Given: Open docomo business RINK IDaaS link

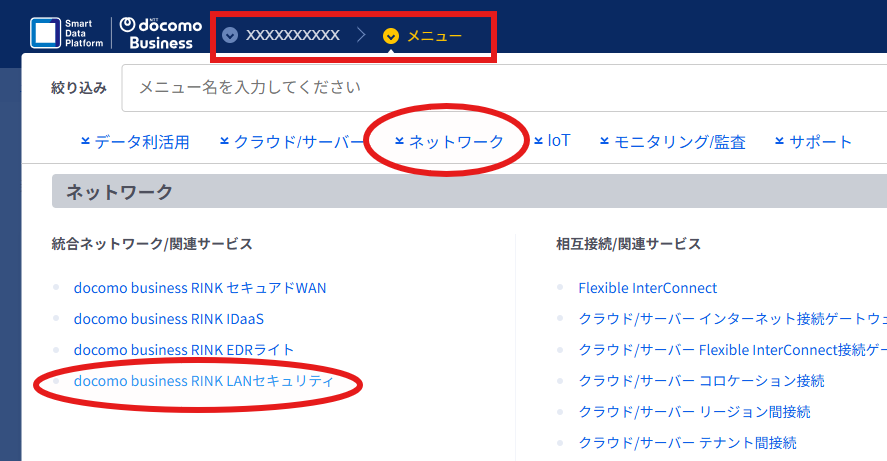Looking at the screenshot, I should pyautogui.click(x=169, y=319).
